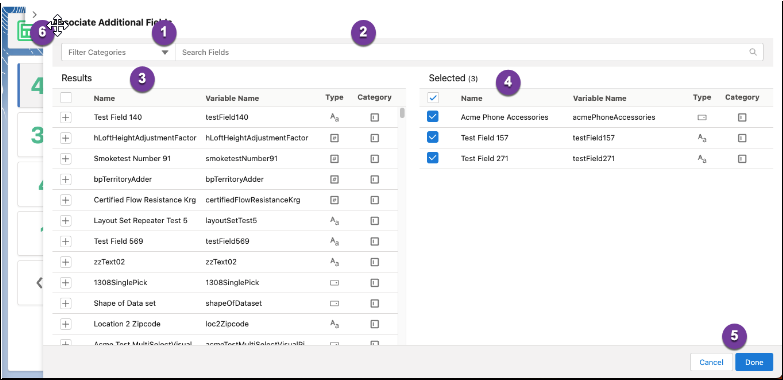
Task: Click number type icon for Smoketest Number 91
Action: [335, 158]
